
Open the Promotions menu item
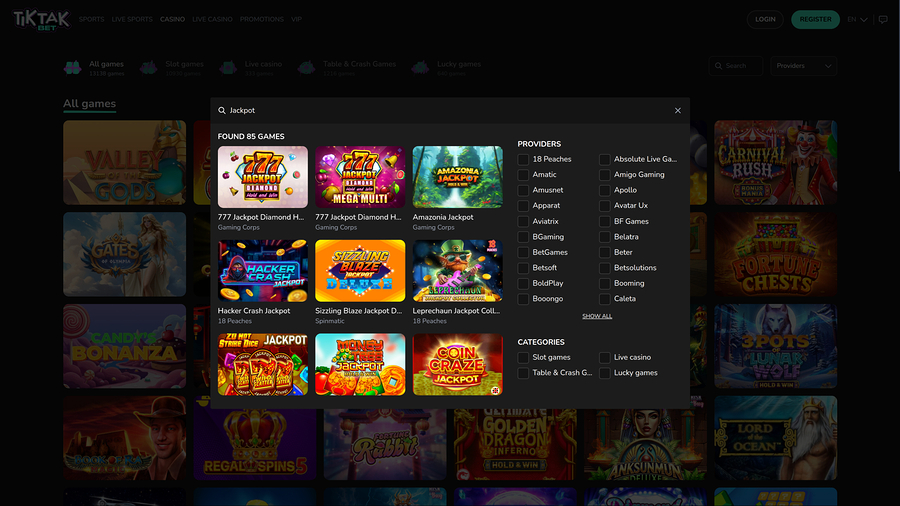tap(262, 20)
